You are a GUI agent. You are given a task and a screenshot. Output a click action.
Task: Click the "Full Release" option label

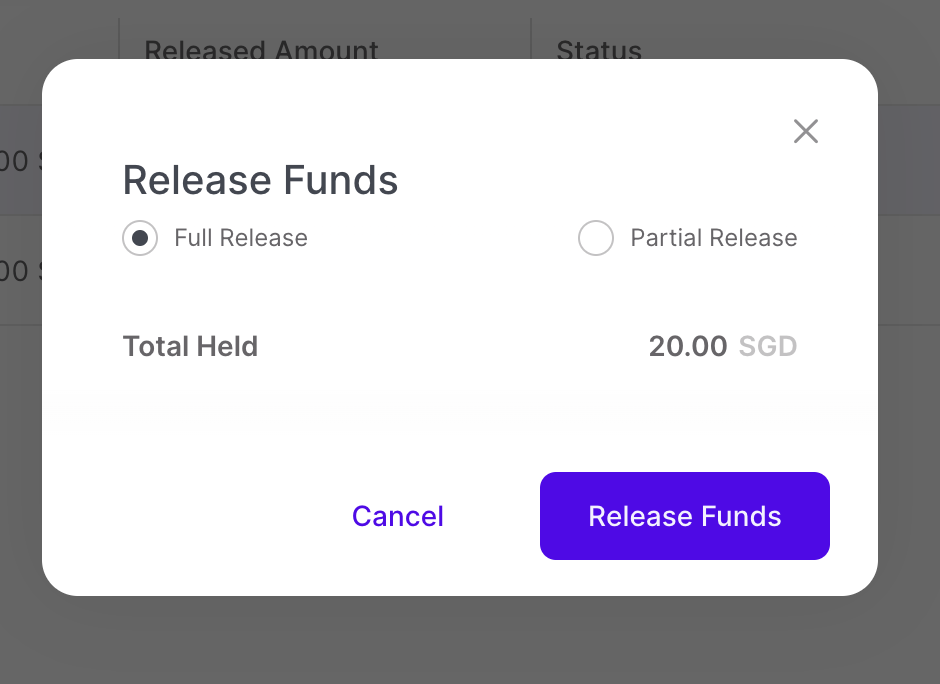pos(241,238)
